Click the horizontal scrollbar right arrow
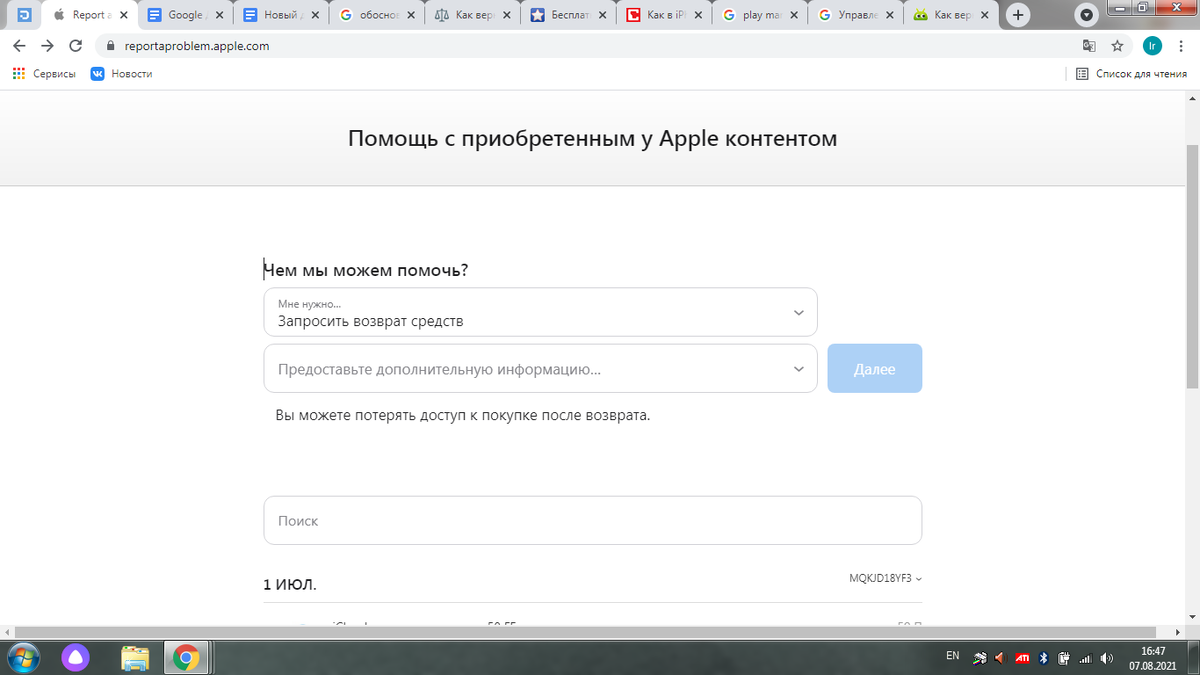This screenshot has height=675, width=1200. (x=1178, y=632)
